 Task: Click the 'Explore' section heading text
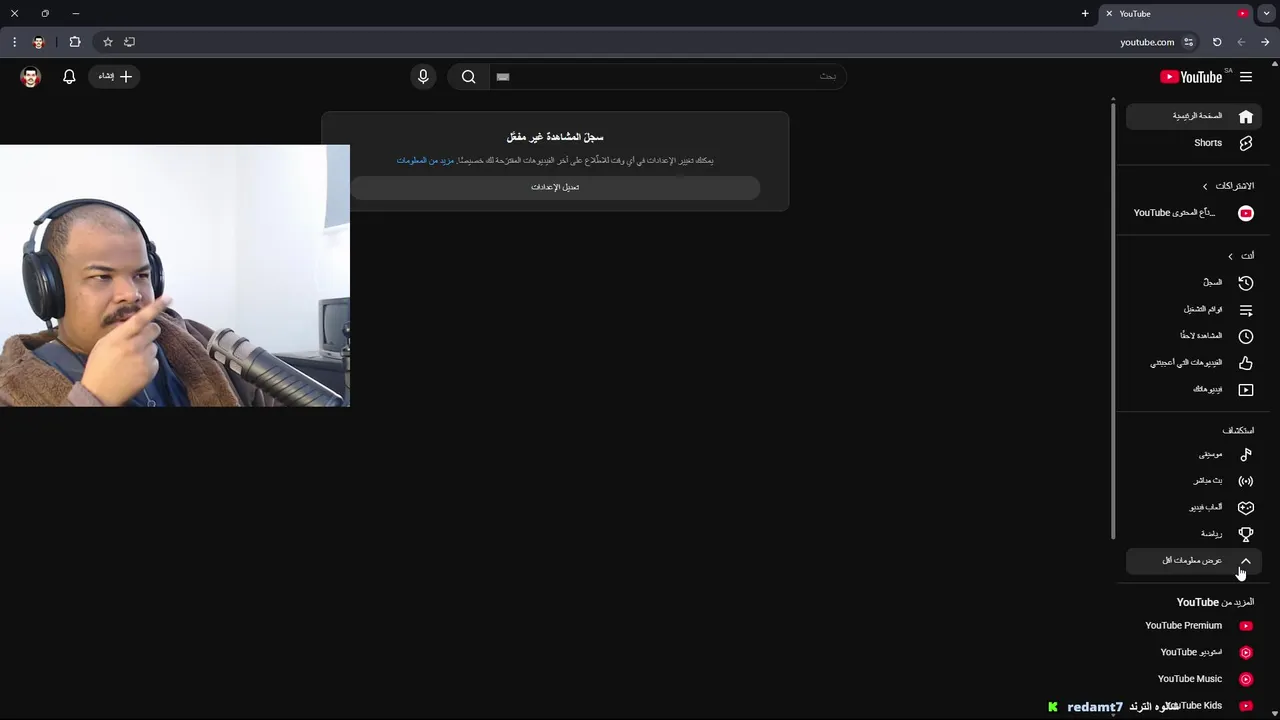coord(1238,431)
